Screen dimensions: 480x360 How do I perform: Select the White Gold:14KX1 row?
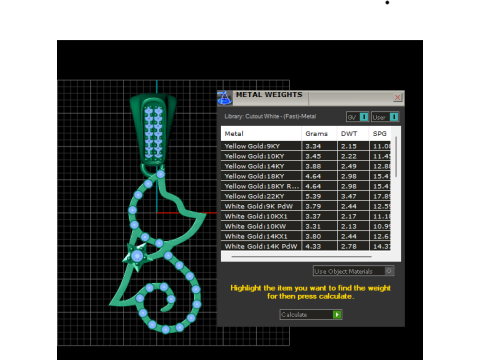[x=306, y=236]
